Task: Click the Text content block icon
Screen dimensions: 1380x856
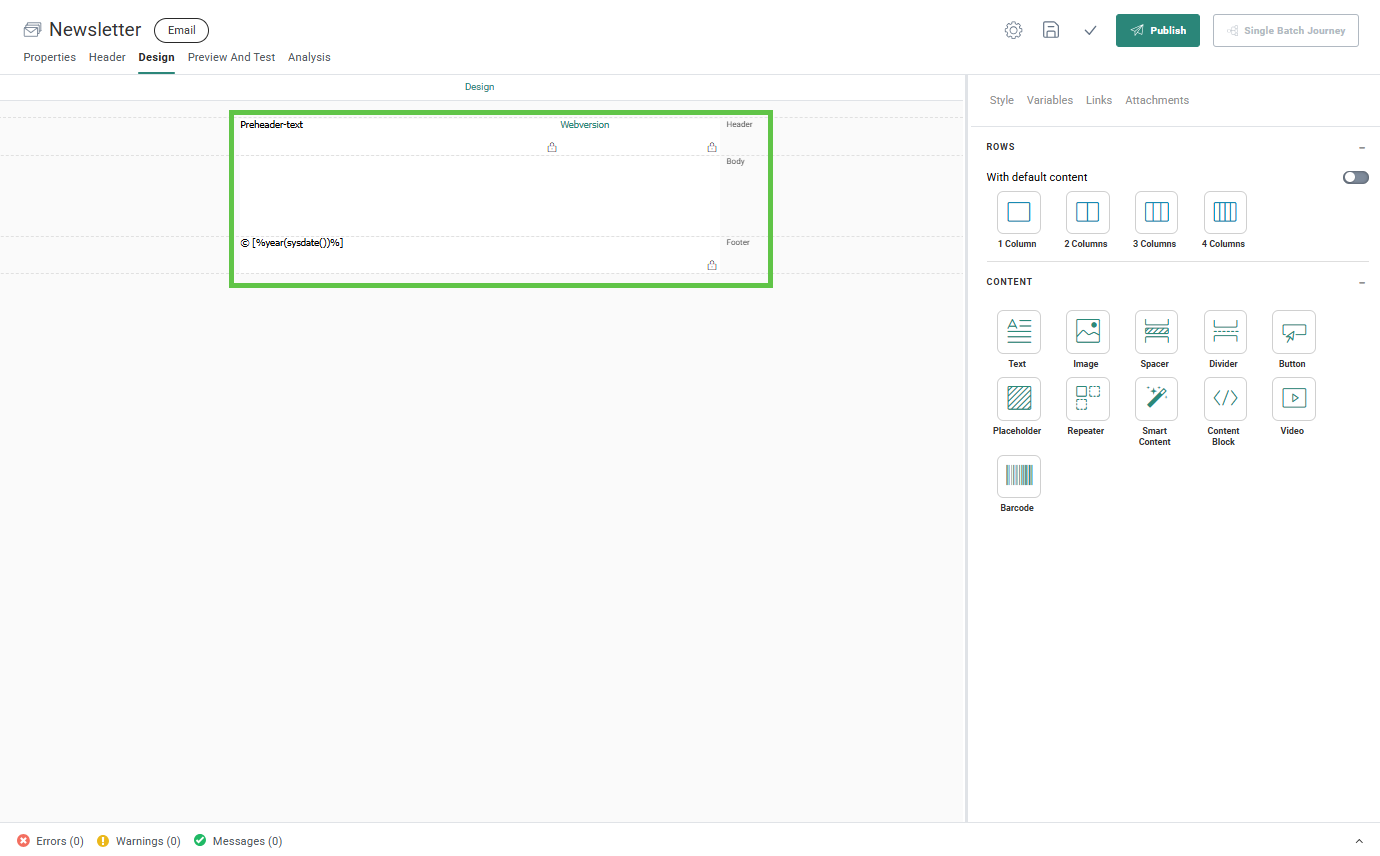Action: point(1018,332)
